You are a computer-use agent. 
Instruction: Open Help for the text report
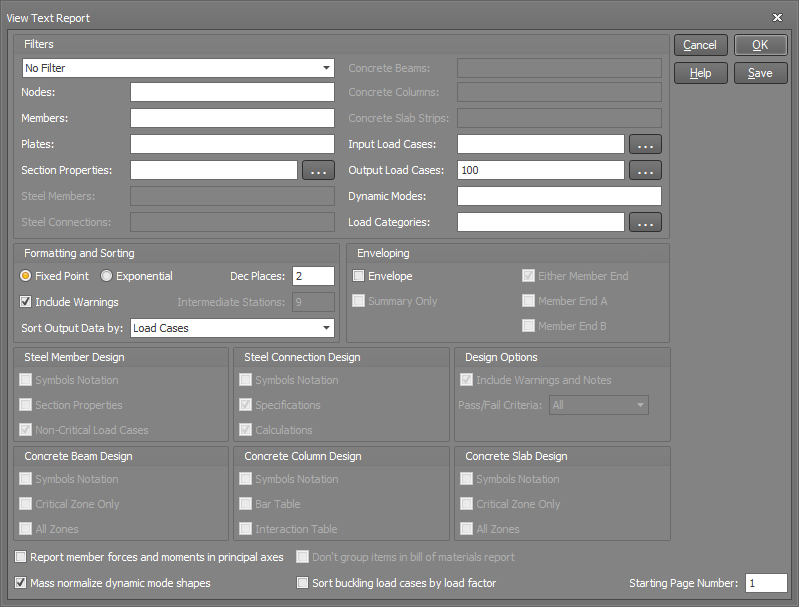point(700,73)
